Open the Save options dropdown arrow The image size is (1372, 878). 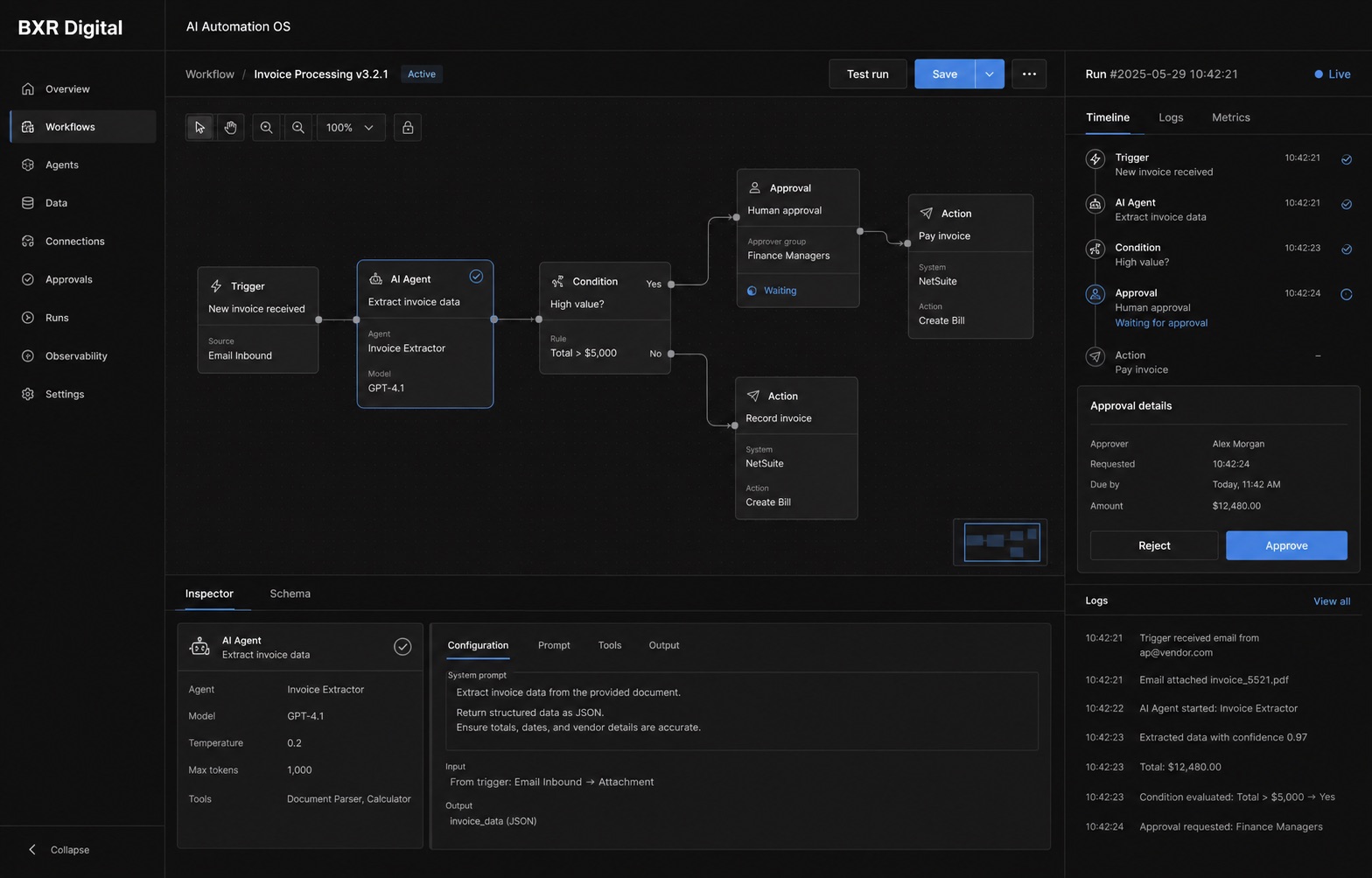990,74
